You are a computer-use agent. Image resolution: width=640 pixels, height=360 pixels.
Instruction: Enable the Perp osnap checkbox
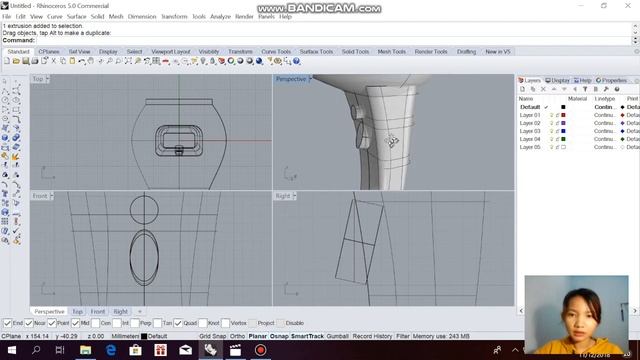135,323
